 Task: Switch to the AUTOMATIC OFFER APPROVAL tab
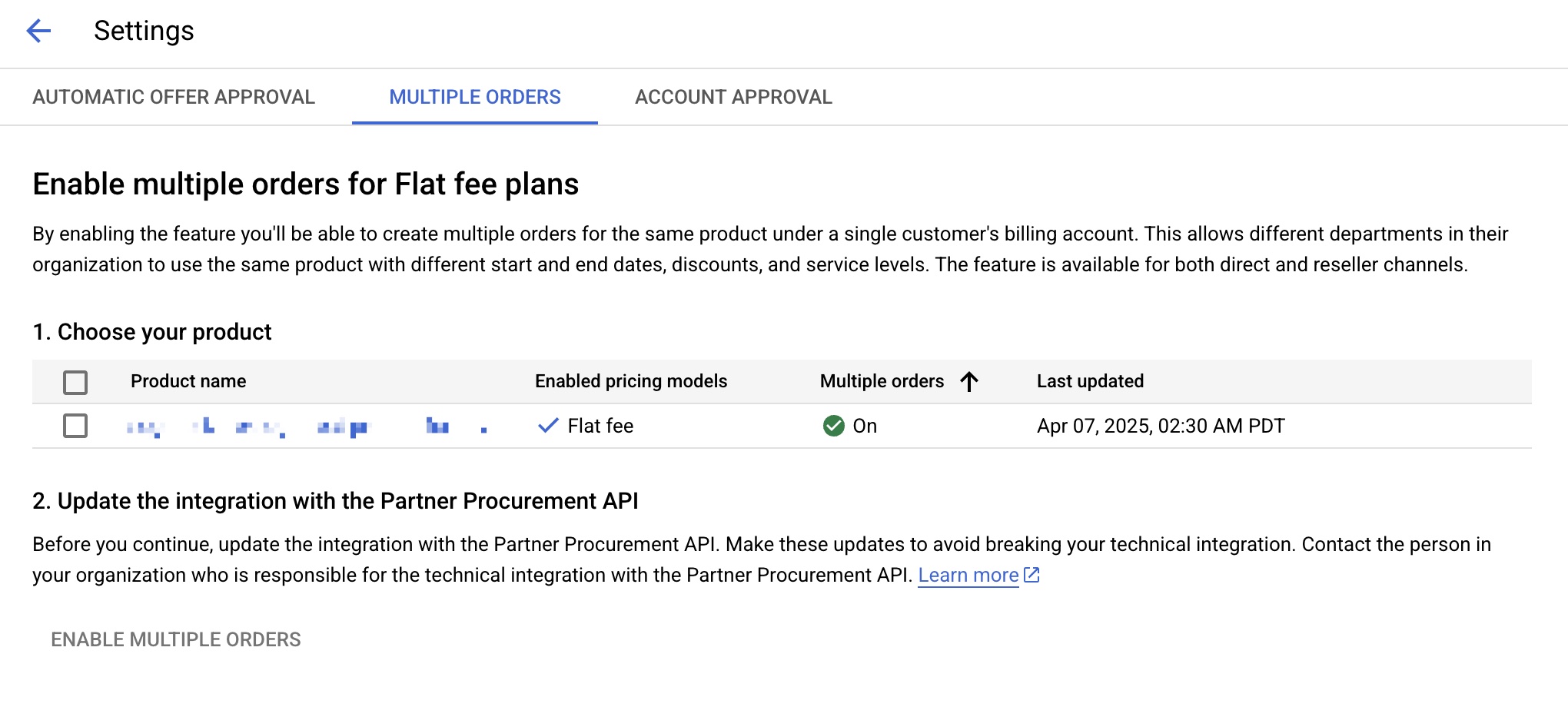pos(174,97)
